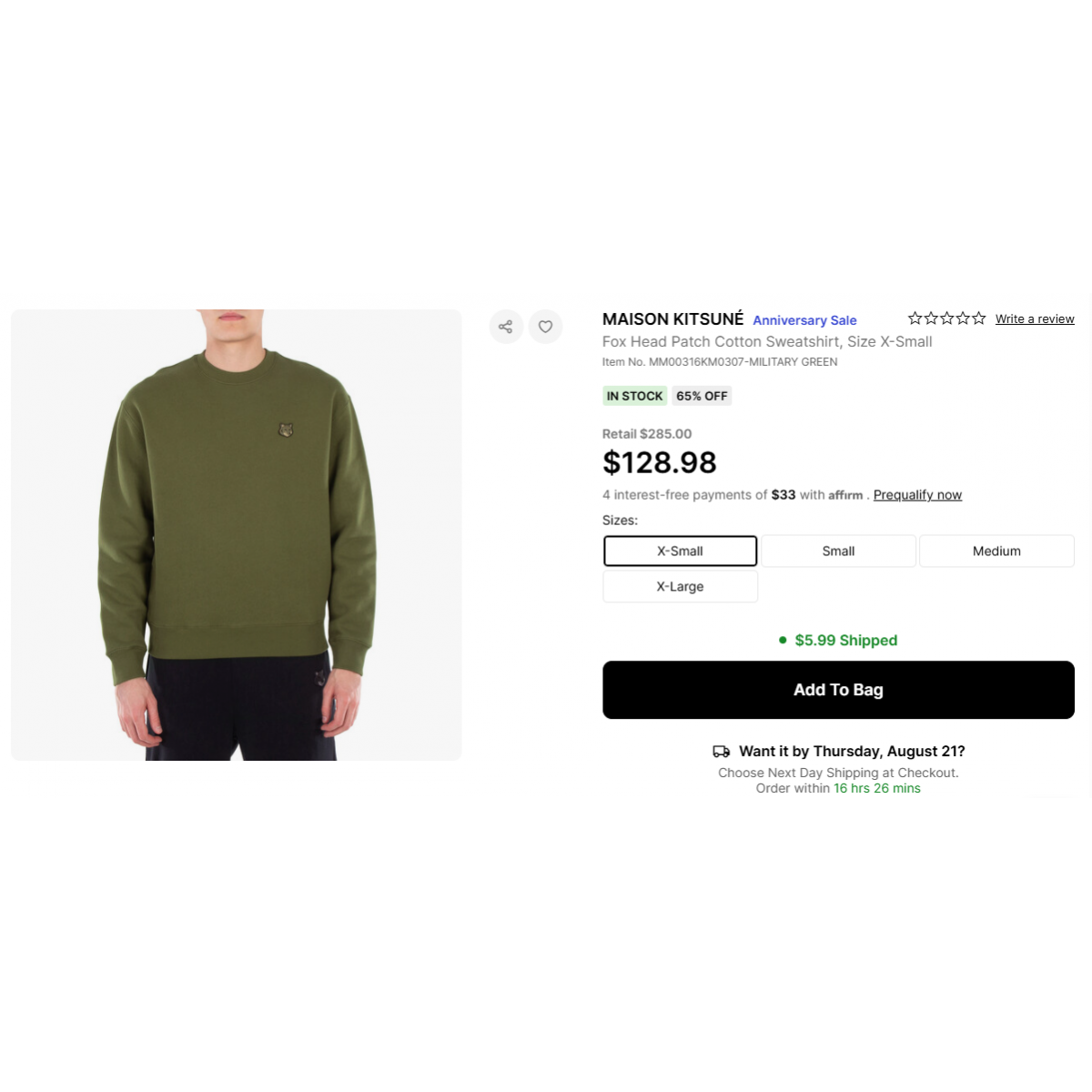
Task: Select size X-Small
Action: [x=680, y=551]
